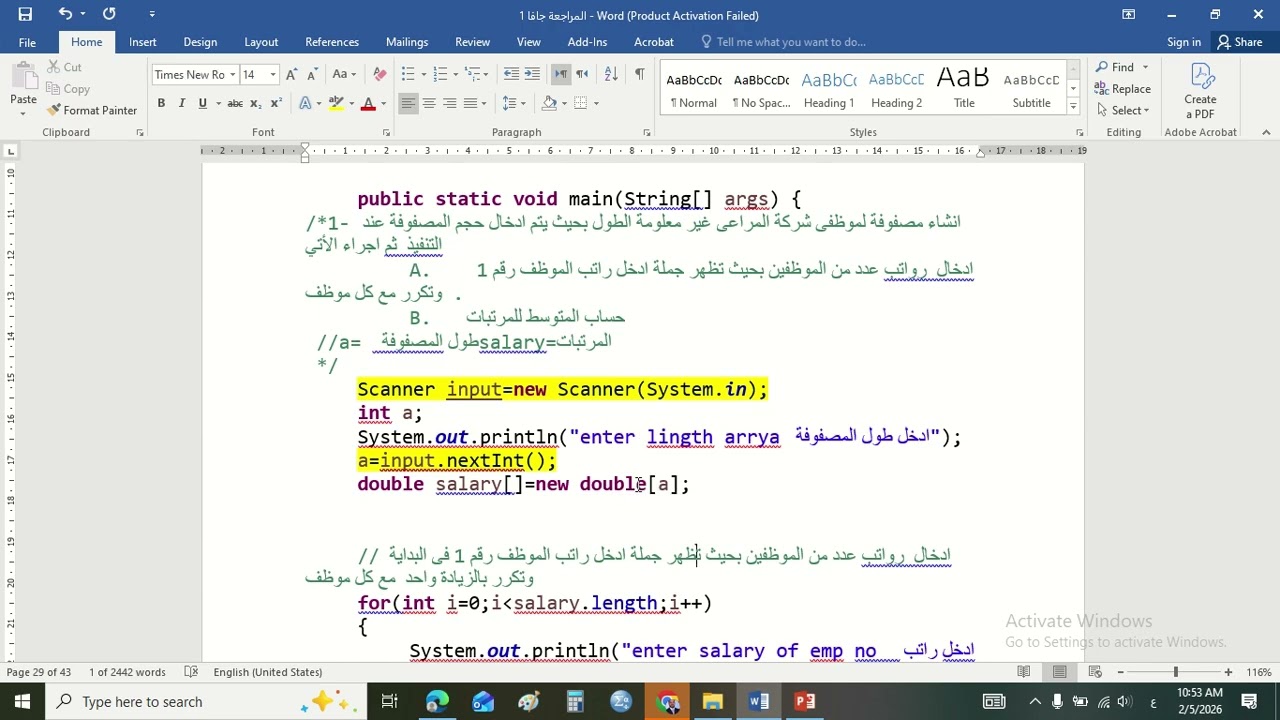
Task: Toggle Superscript formatting
Action: click(276, 103)
